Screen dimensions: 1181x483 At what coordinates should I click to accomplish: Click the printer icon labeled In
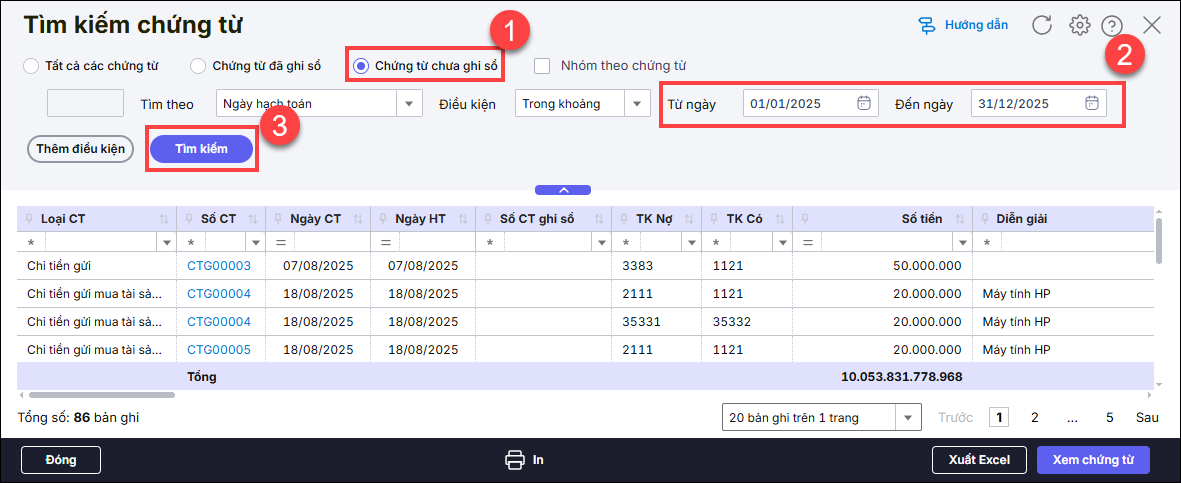click(515, 460)
